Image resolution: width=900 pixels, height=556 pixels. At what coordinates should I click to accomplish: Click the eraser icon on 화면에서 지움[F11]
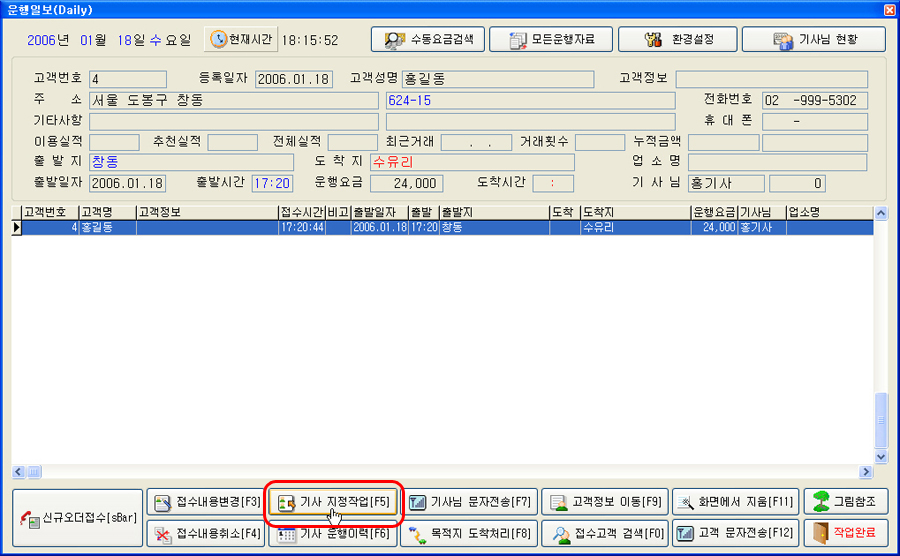pos(685,503)
